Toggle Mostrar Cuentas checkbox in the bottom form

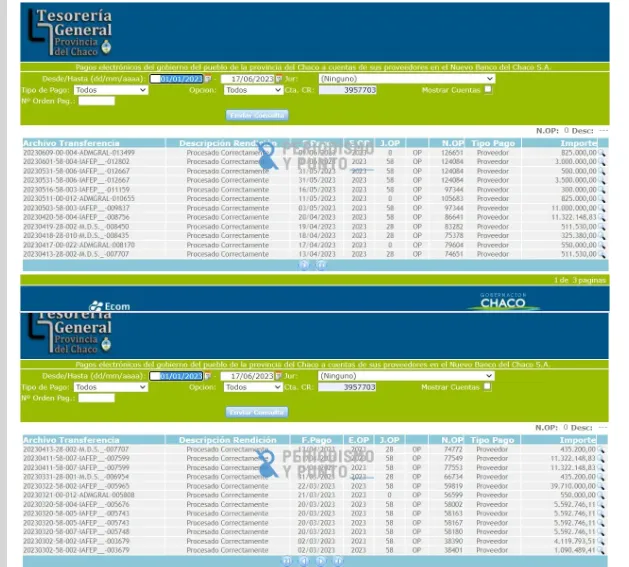click(488, 386)
